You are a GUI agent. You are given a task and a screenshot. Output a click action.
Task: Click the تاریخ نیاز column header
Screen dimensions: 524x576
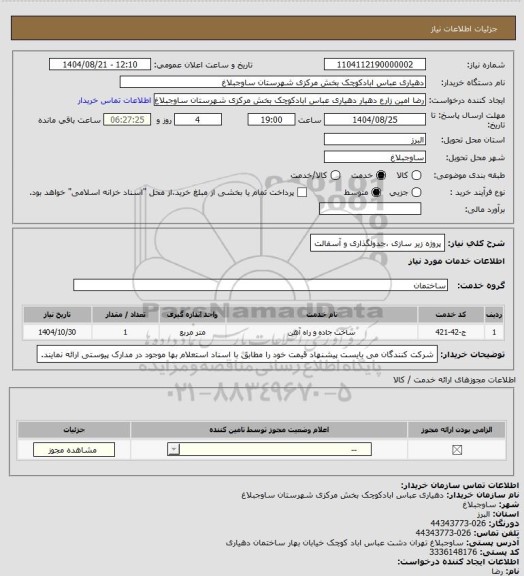[57, 314]
